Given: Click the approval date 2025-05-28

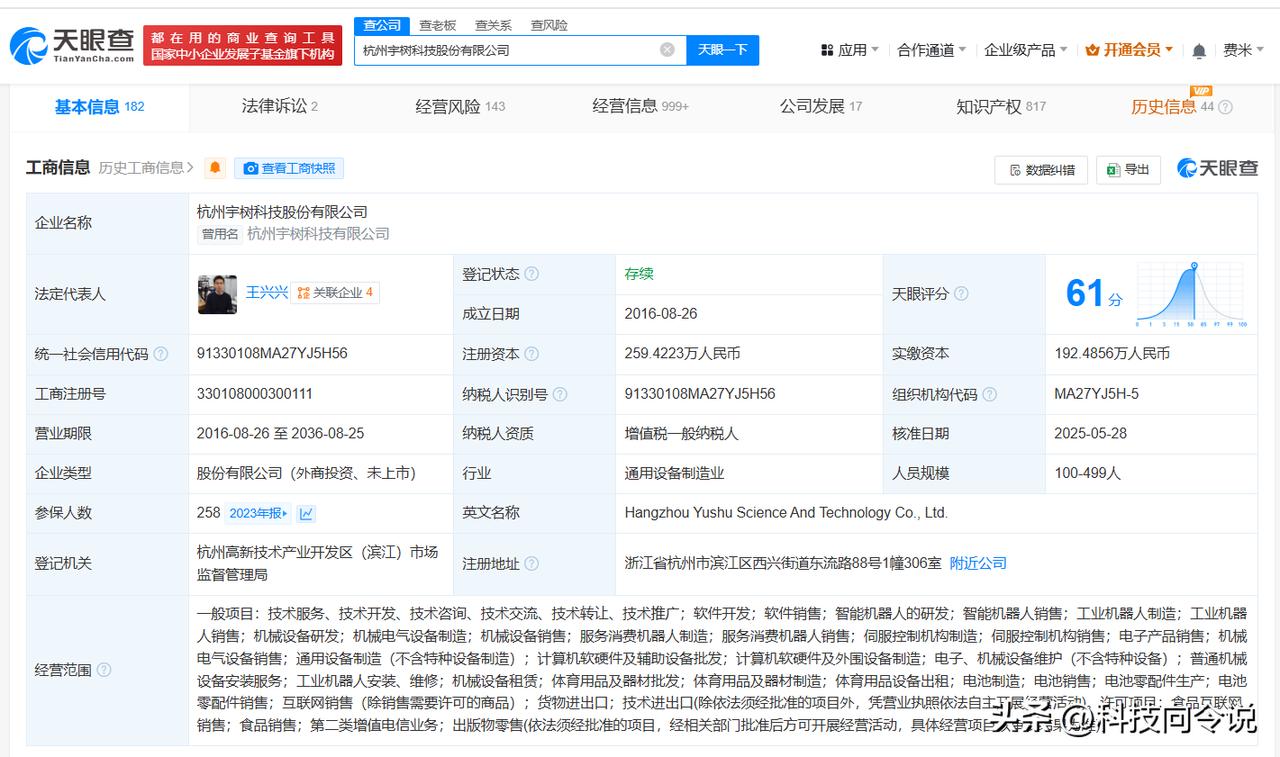Looking at the screenshot, I should pos(1090,434).
